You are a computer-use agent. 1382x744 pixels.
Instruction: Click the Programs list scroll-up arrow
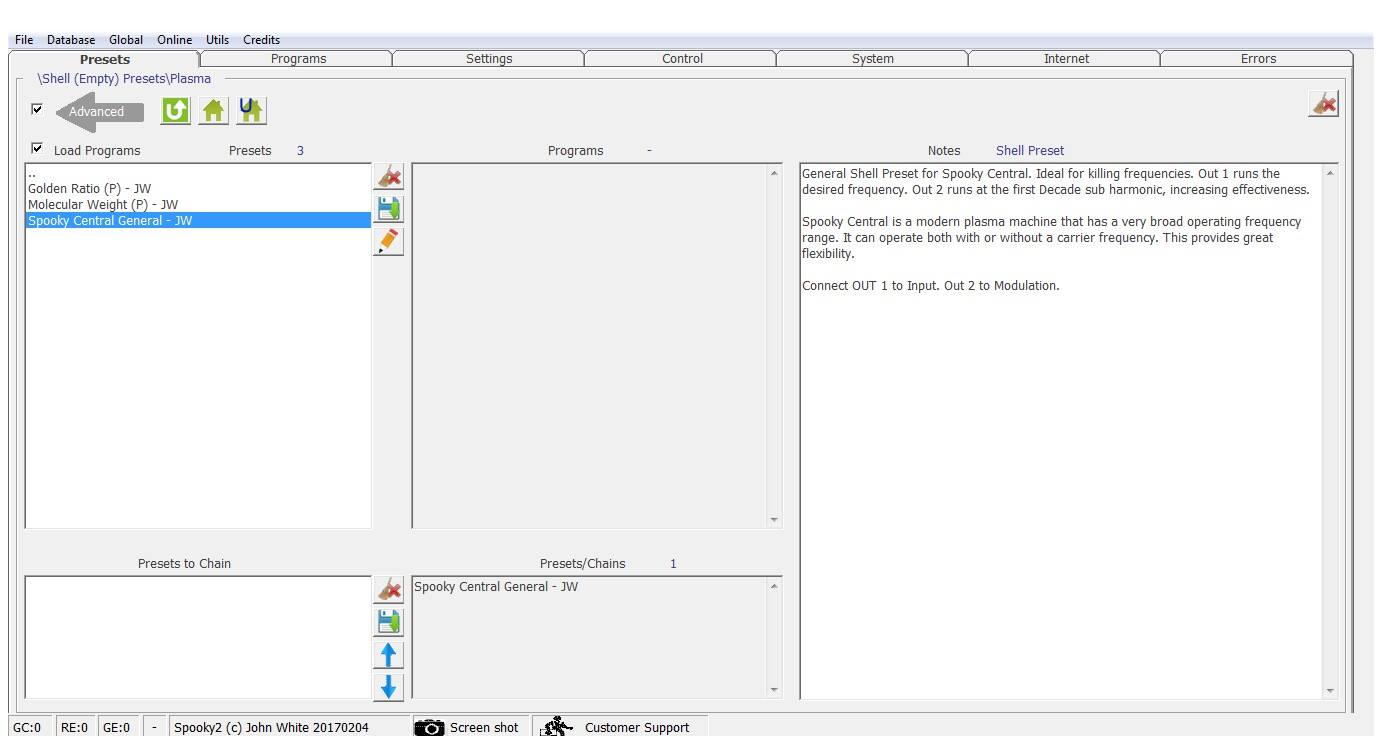point(773,174)
